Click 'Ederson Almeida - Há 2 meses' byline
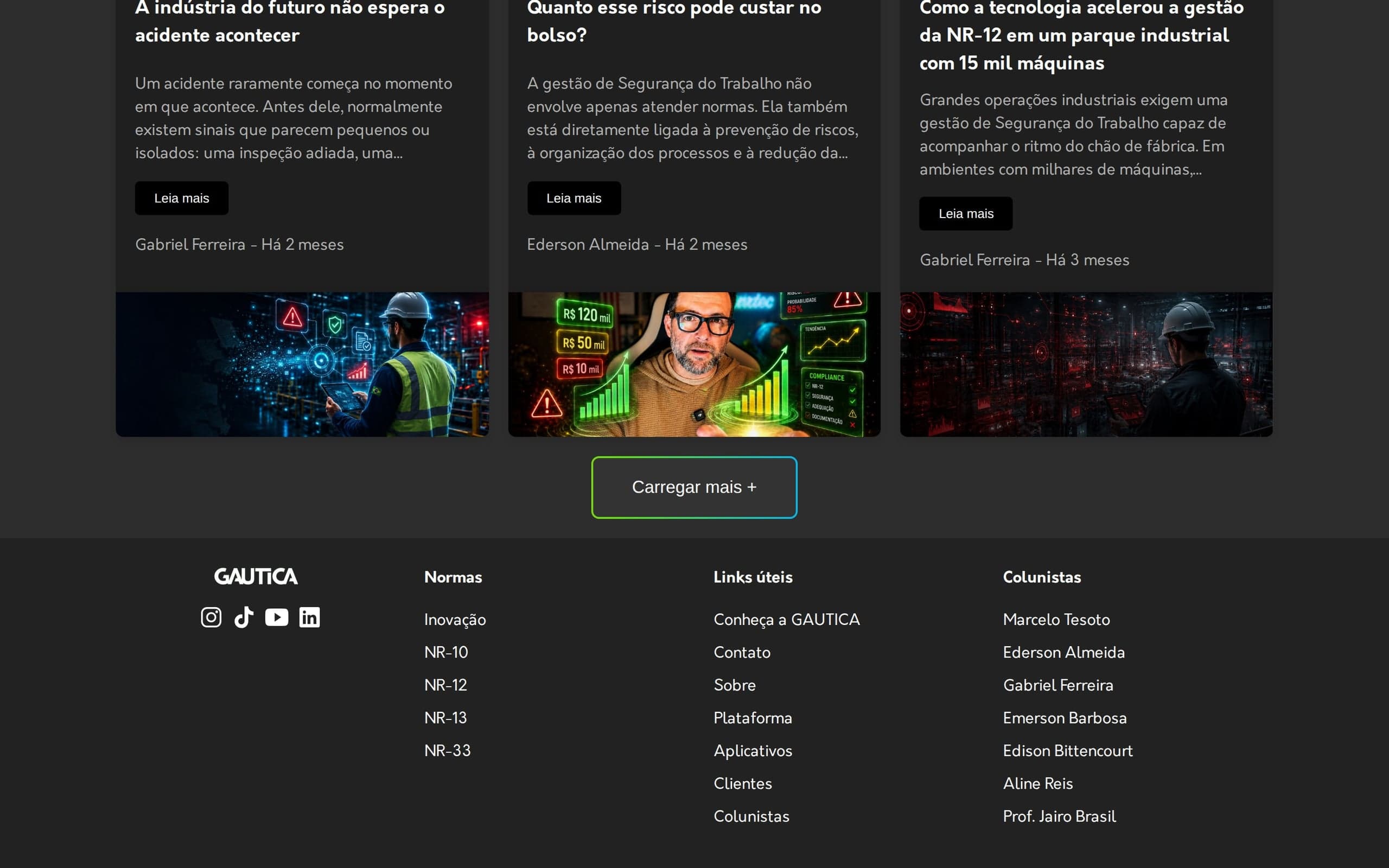The image size is (1389, 868). (x=637, y=245)
